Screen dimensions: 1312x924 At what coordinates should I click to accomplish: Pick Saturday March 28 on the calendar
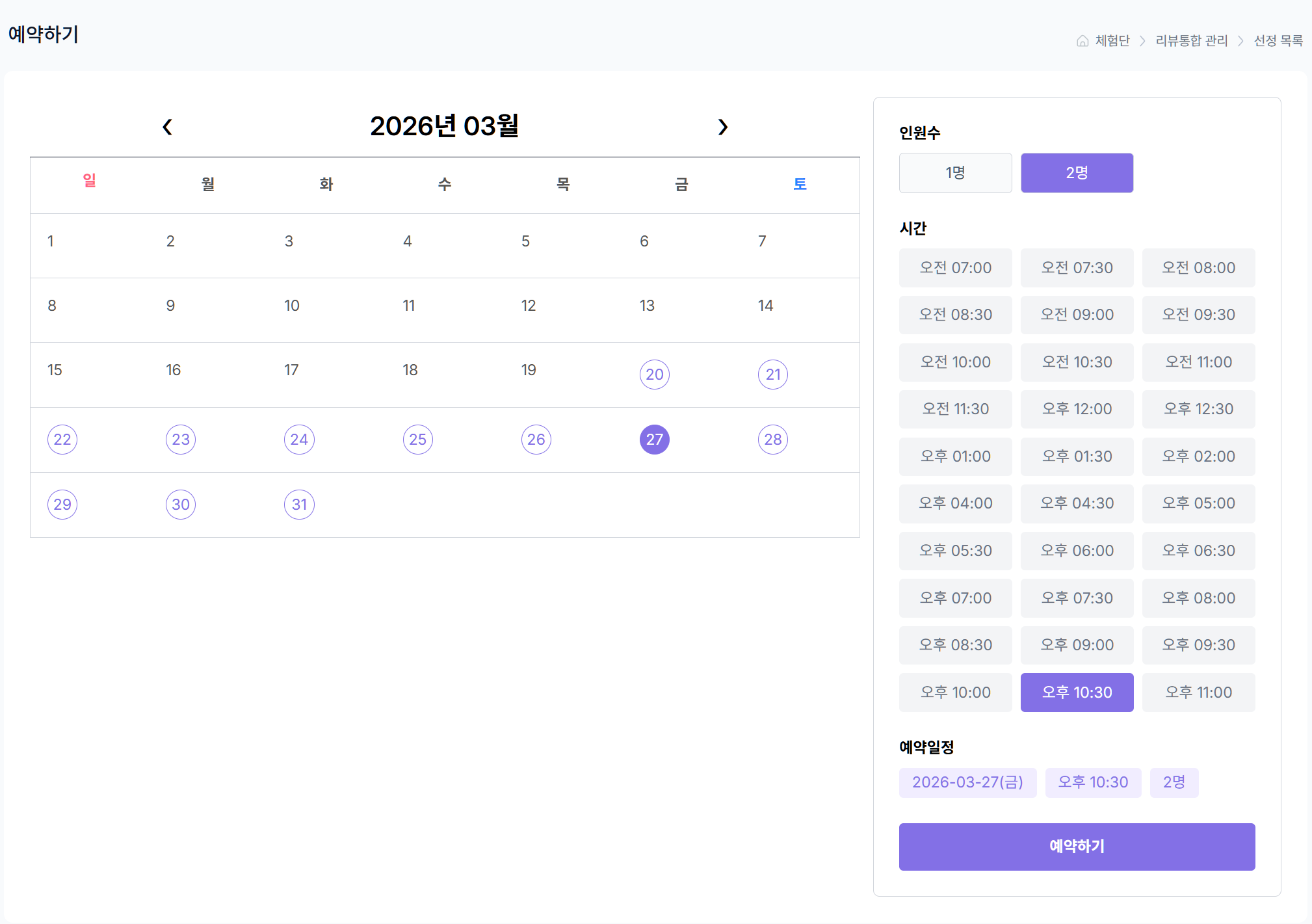[772, 440]
